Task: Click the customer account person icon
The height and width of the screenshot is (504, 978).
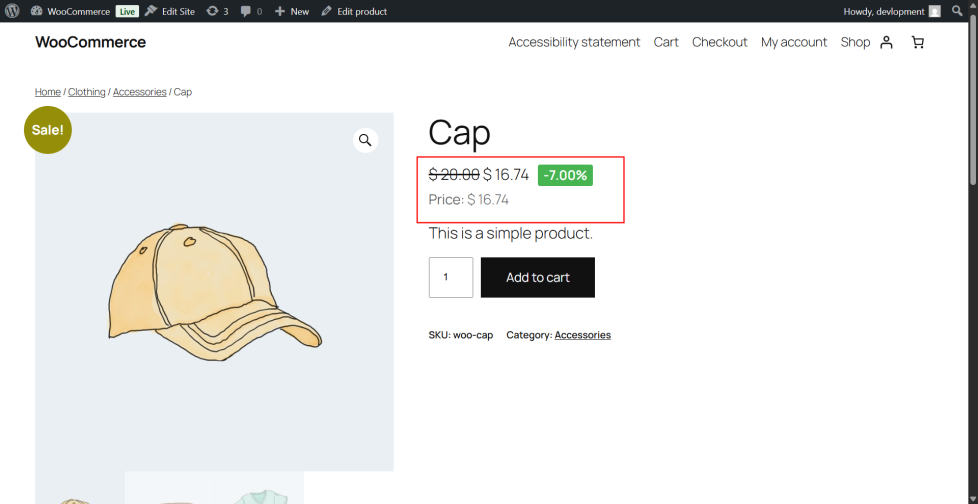Action: tap(886, 42)
